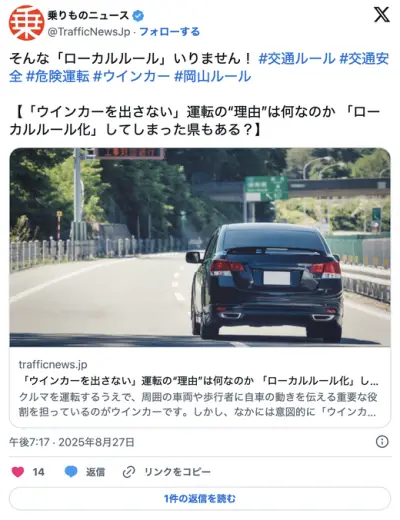The width and height of the screenshot is (400, 520).
Task: Click the 午後7:17 · 2025年8月27日 timestamp
Action: [x=72, y=442]
